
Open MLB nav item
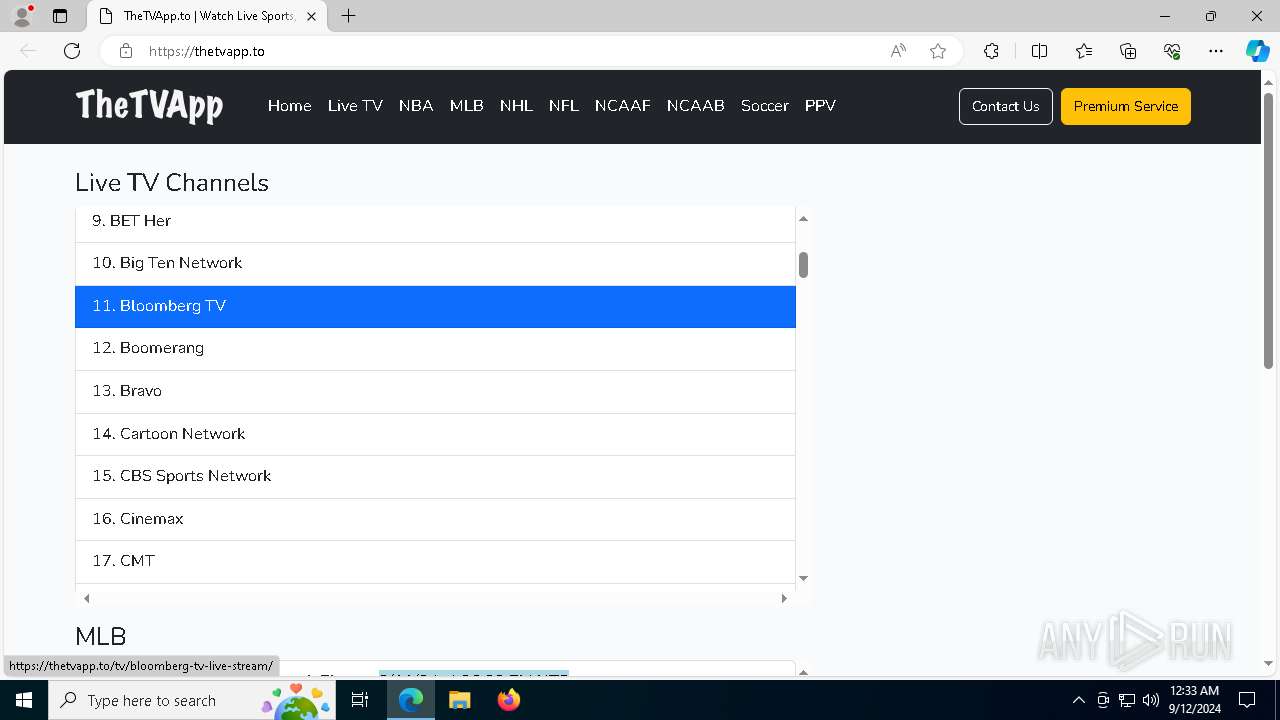467,106
